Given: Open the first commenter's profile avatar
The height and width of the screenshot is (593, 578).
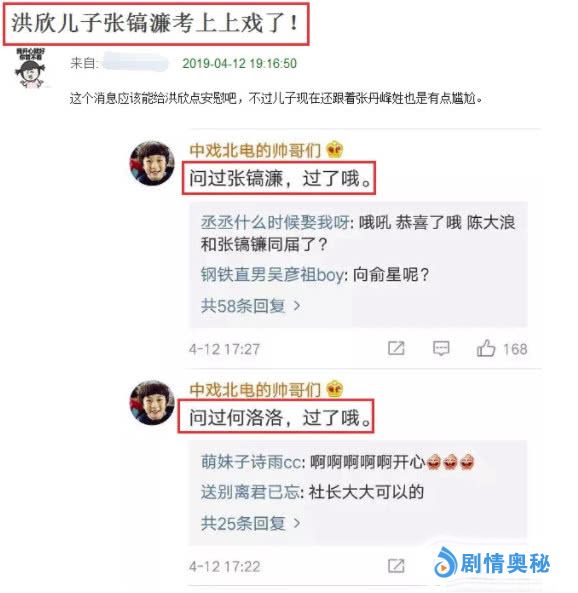Looking at the screenshot, I should point(152,163).
